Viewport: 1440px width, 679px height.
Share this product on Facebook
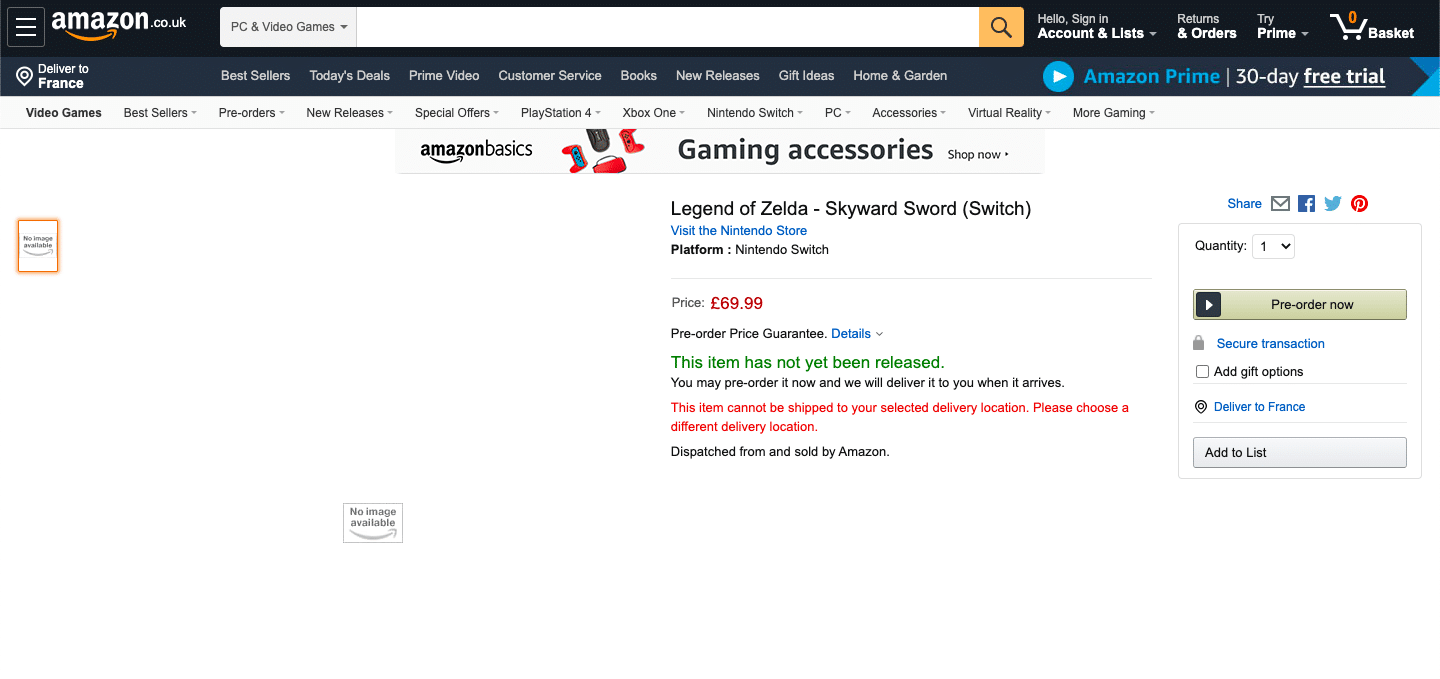(1306, 204)
